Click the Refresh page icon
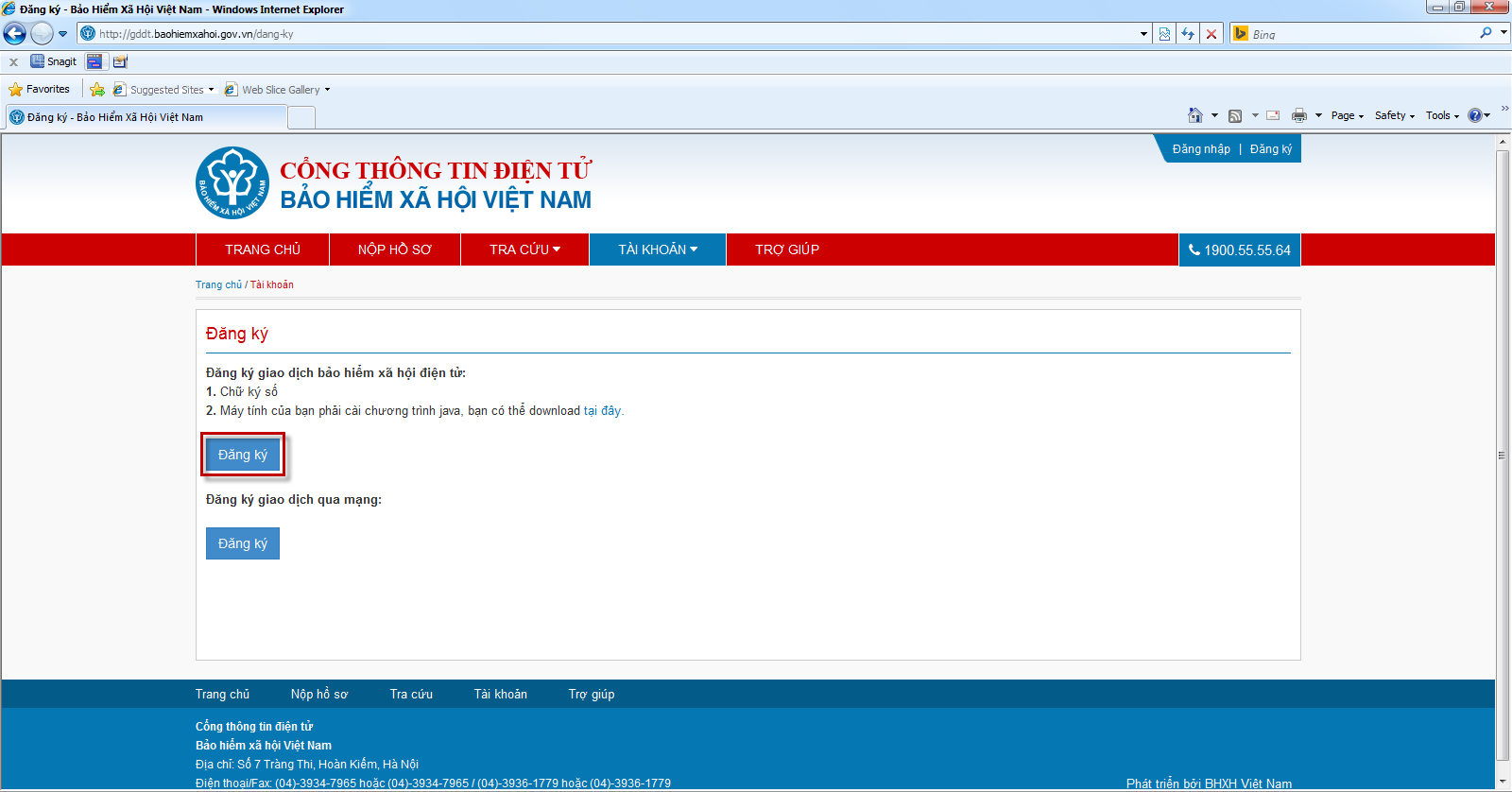Viewport: 1512px width, 792px height. point(1188,34)
